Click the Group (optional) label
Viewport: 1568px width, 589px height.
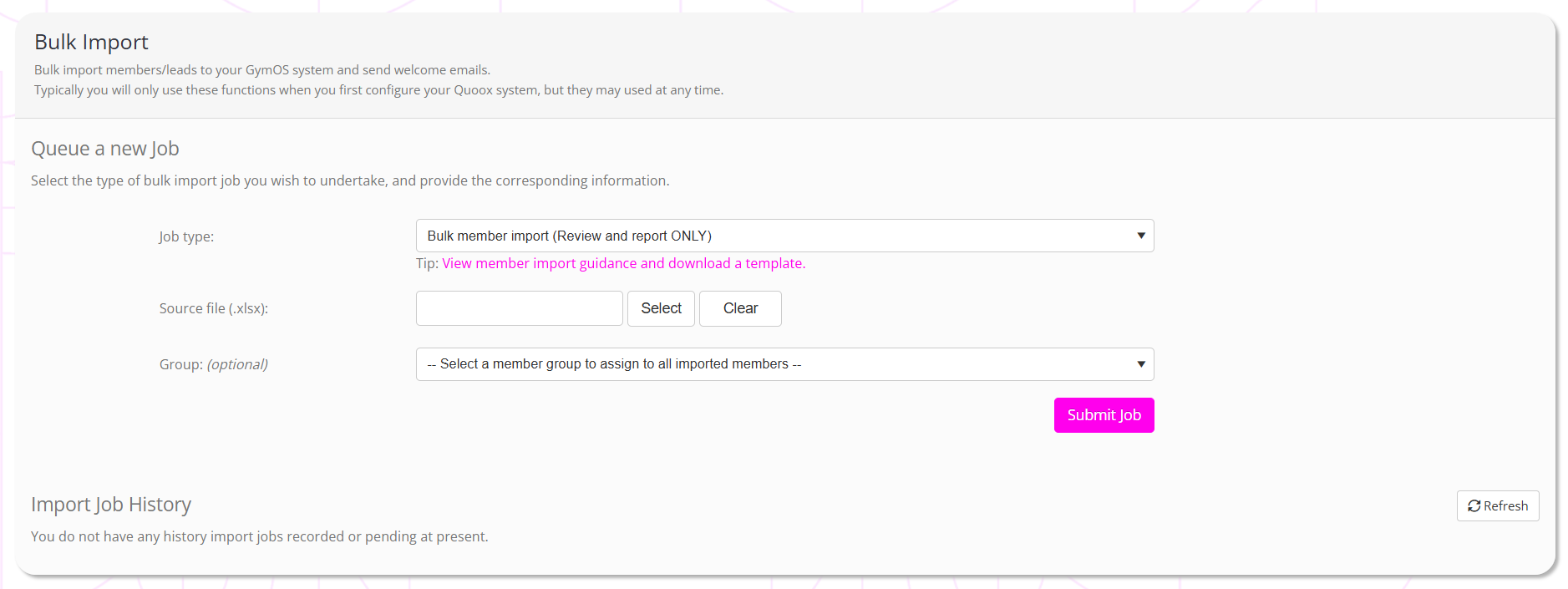point(213,364)
